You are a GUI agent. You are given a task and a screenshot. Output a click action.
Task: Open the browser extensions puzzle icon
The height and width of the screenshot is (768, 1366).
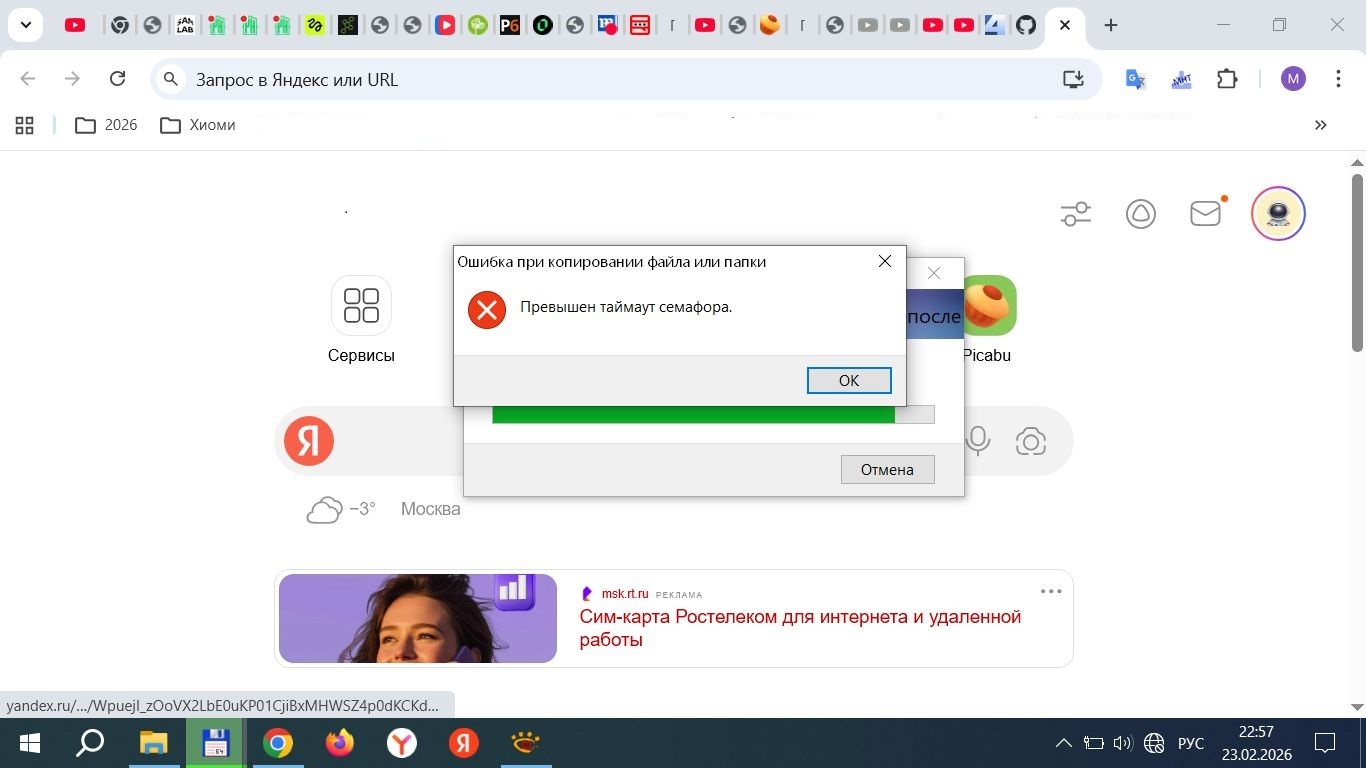point(1227,79)
